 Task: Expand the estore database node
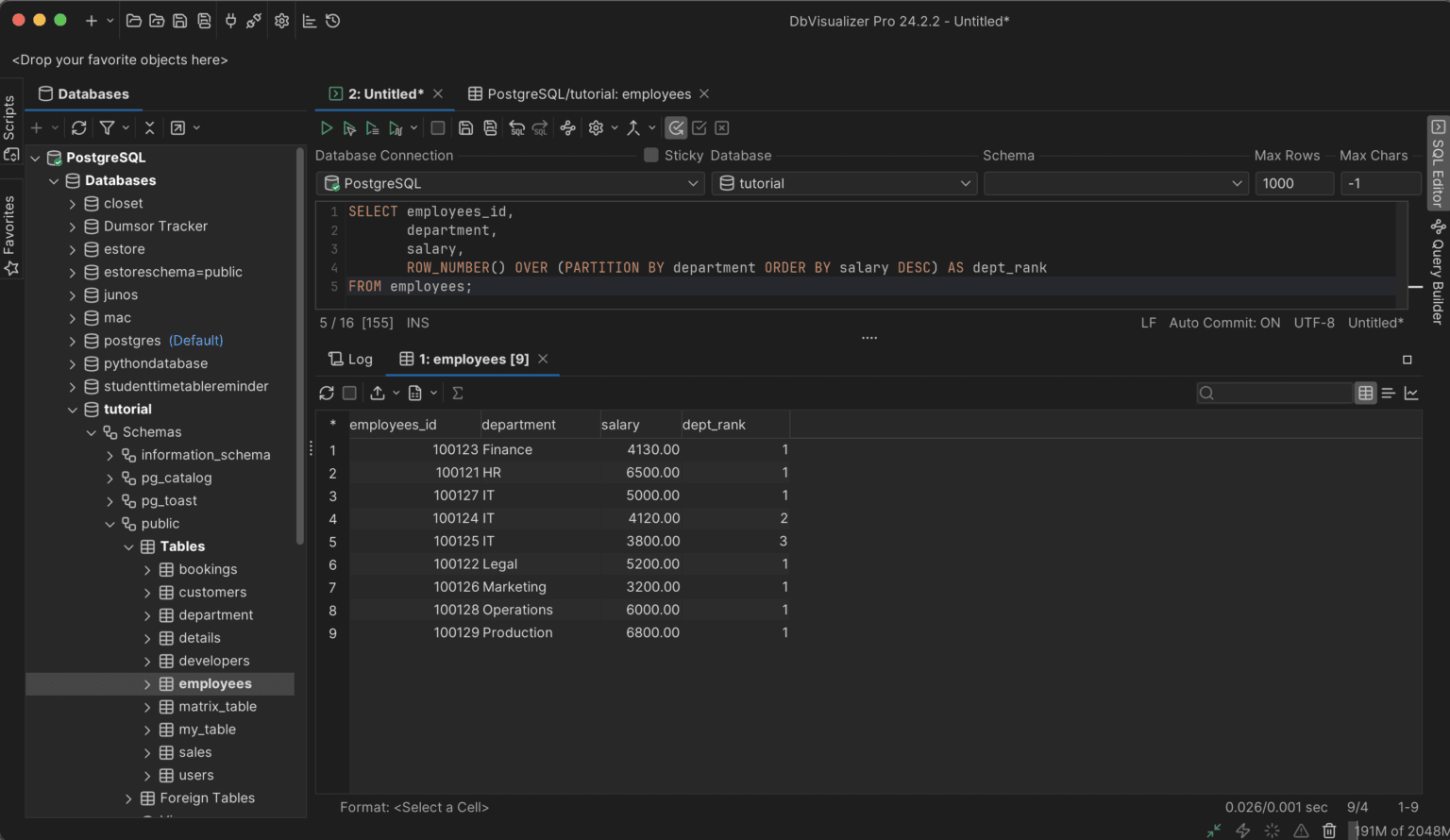tap(71, 248)
